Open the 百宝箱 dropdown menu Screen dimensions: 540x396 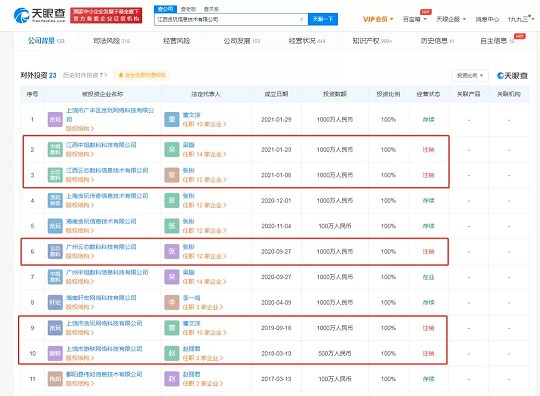415,19
